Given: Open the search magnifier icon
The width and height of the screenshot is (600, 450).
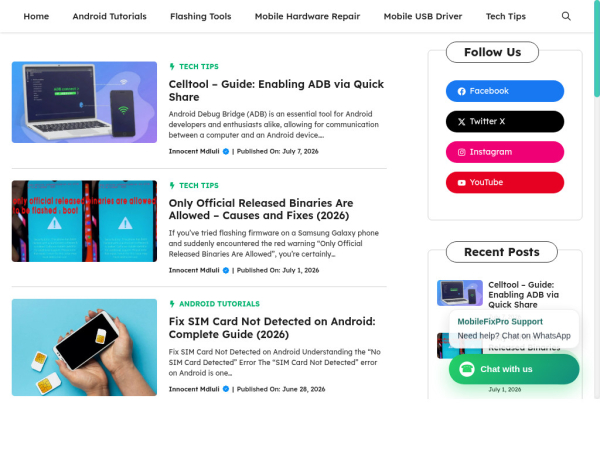Looking at the screenshot, I should pyautogui.click(x=566, y=16).
